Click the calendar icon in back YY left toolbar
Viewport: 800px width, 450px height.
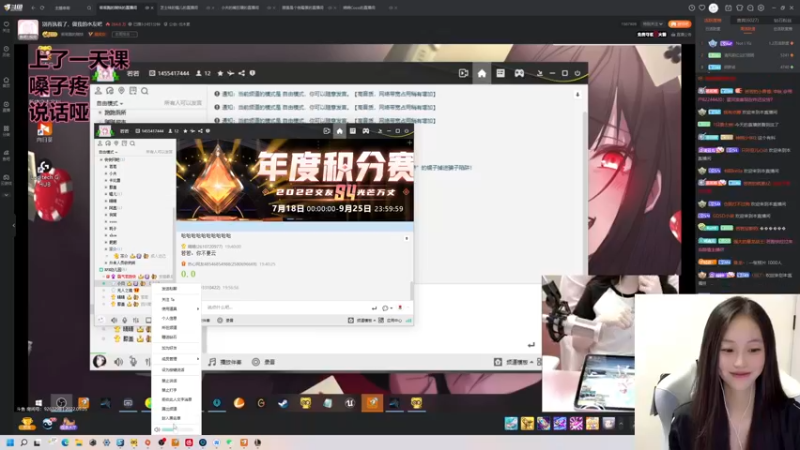(133, 91)
